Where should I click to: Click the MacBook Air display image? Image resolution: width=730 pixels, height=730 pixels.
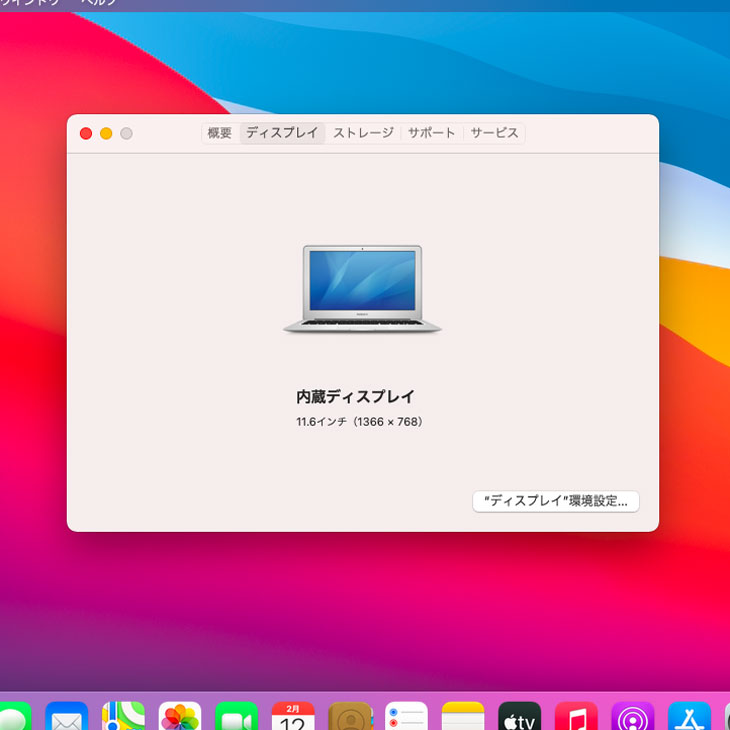(x=362, y=289)
